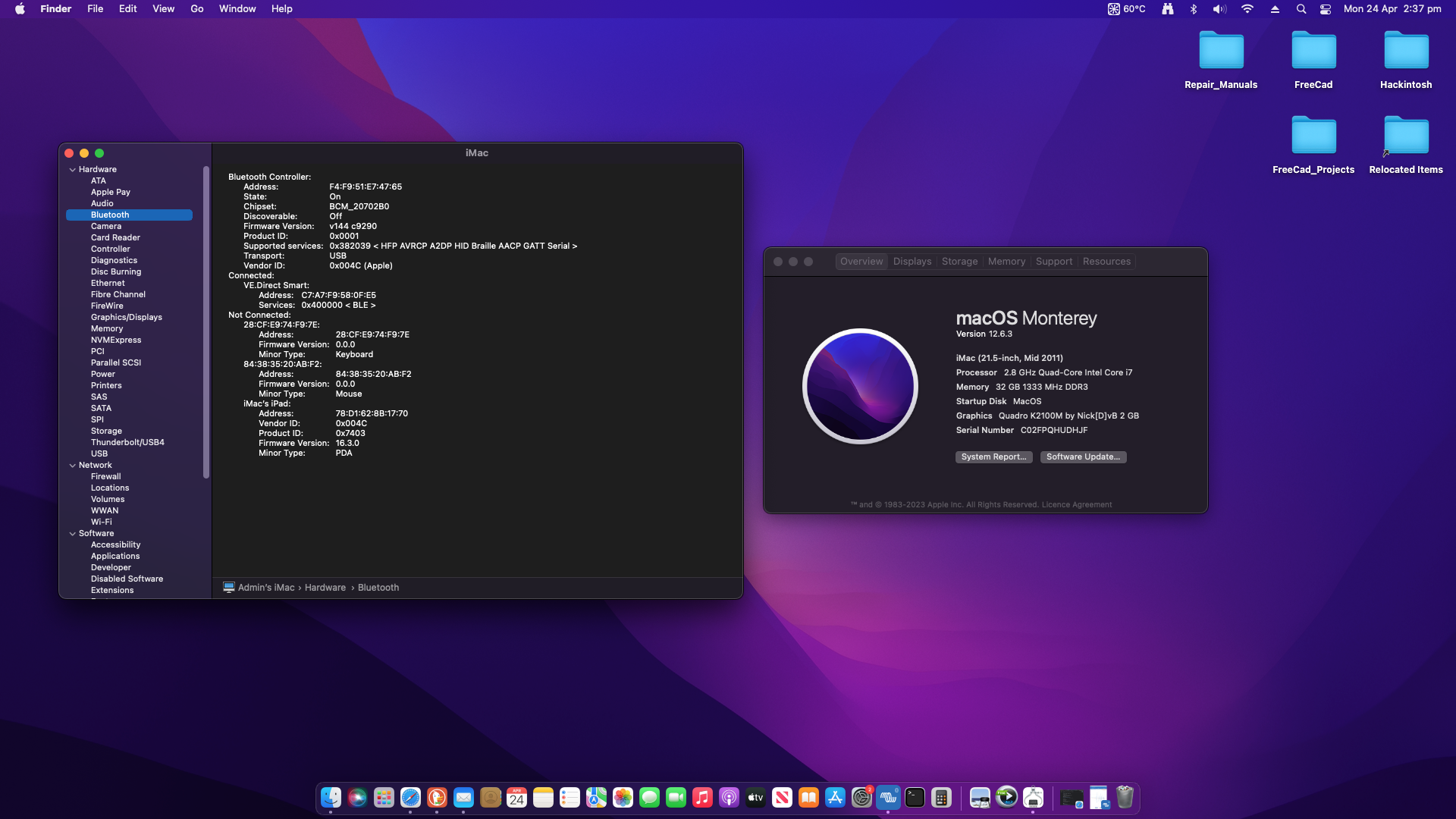
Task: Click the System Report button
Action: 993,457
